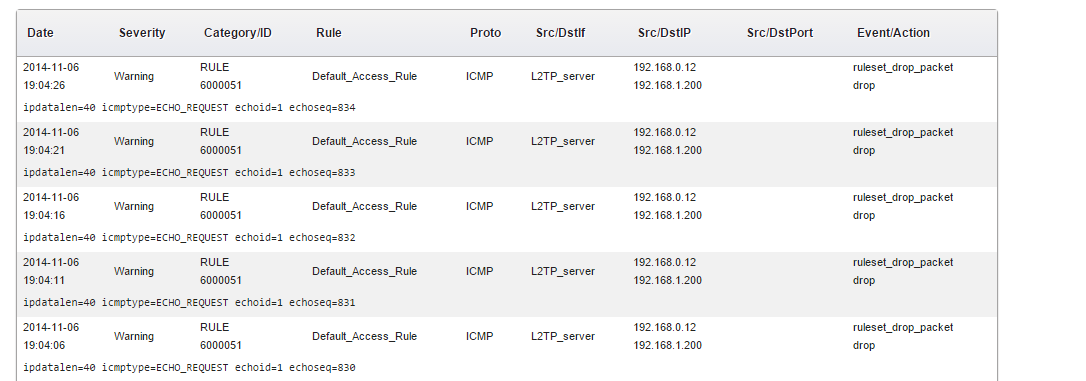1086x381 pixels.
Task: Sort log by Date column header
Action: tap(40, 33)
